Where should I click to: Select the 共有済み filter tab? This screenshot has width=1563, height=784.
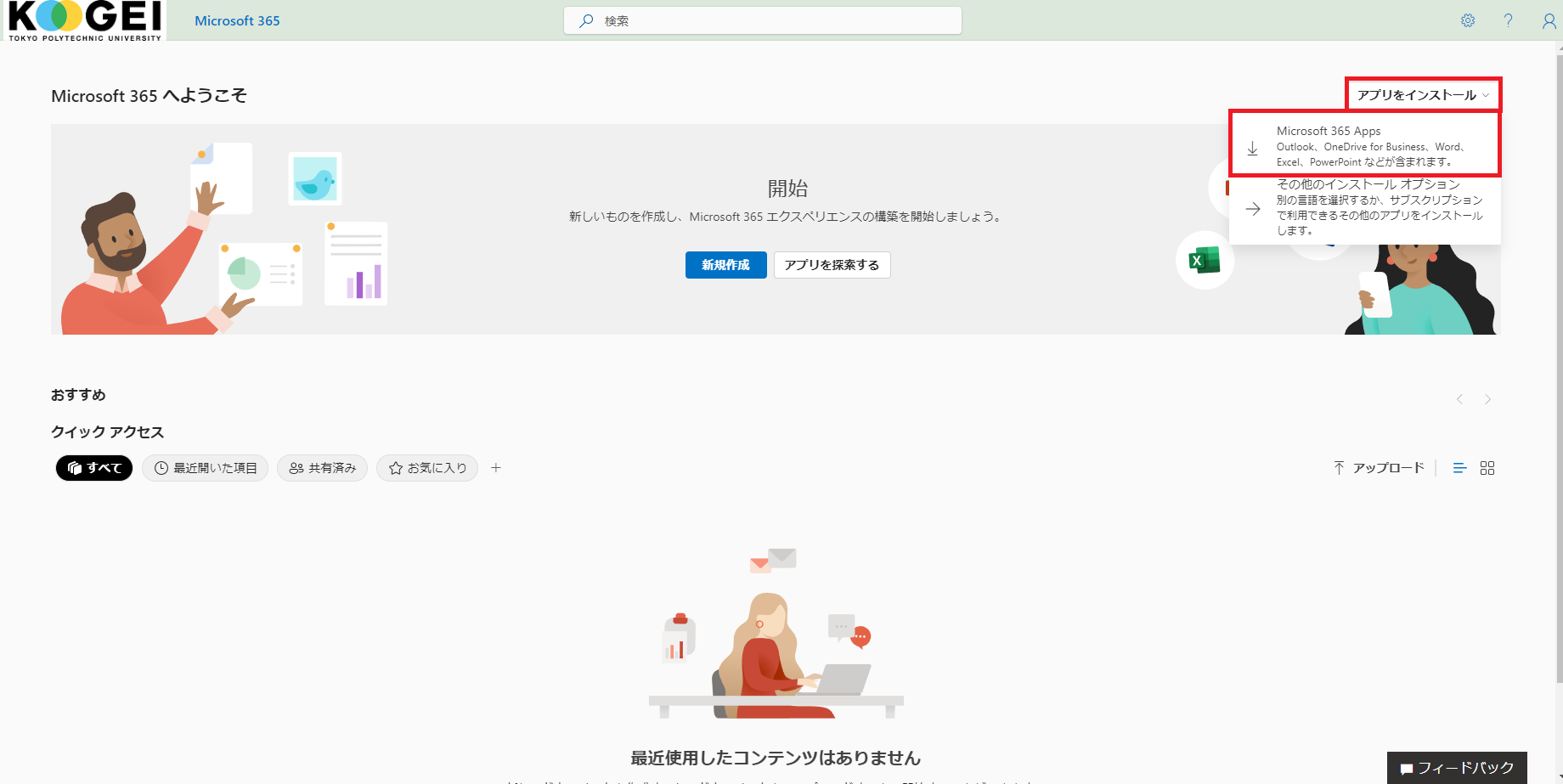[x=322, y=468]
